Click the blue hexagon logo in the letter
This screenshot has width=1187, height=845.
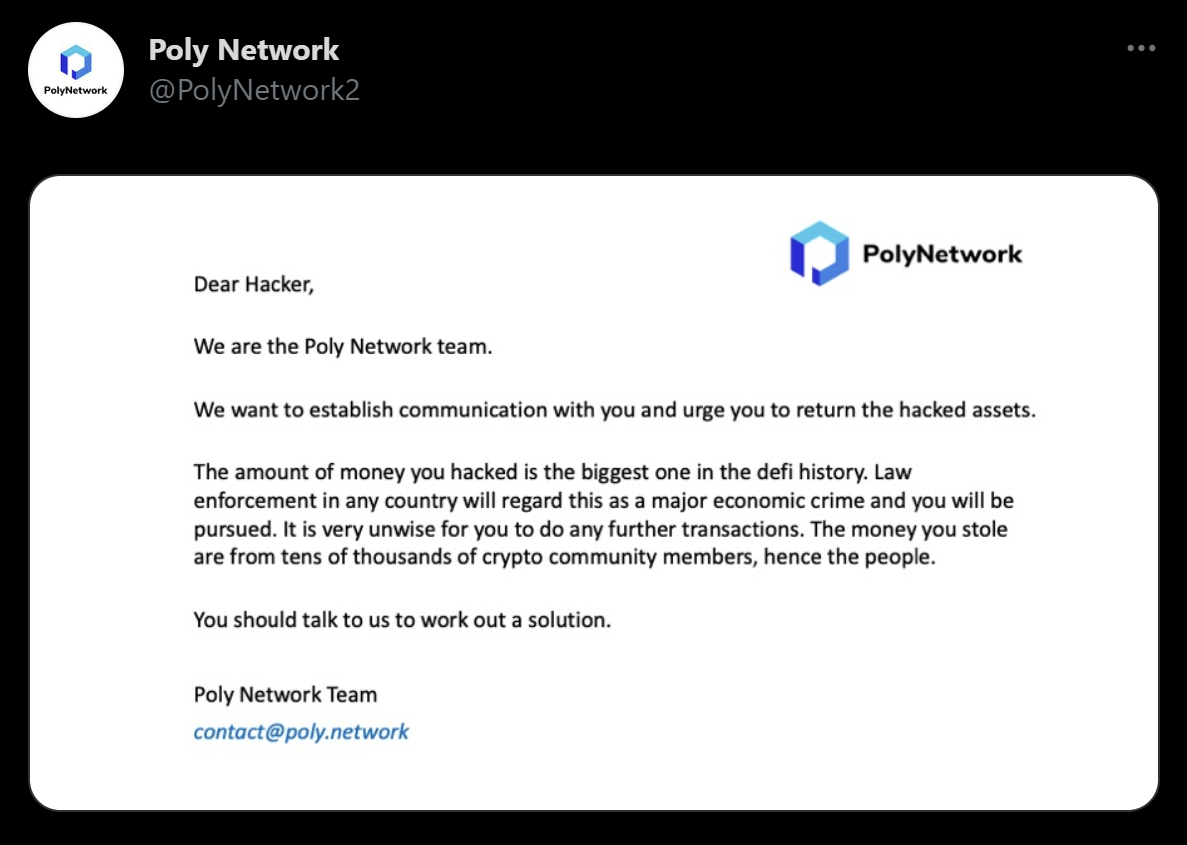(819, 253)
